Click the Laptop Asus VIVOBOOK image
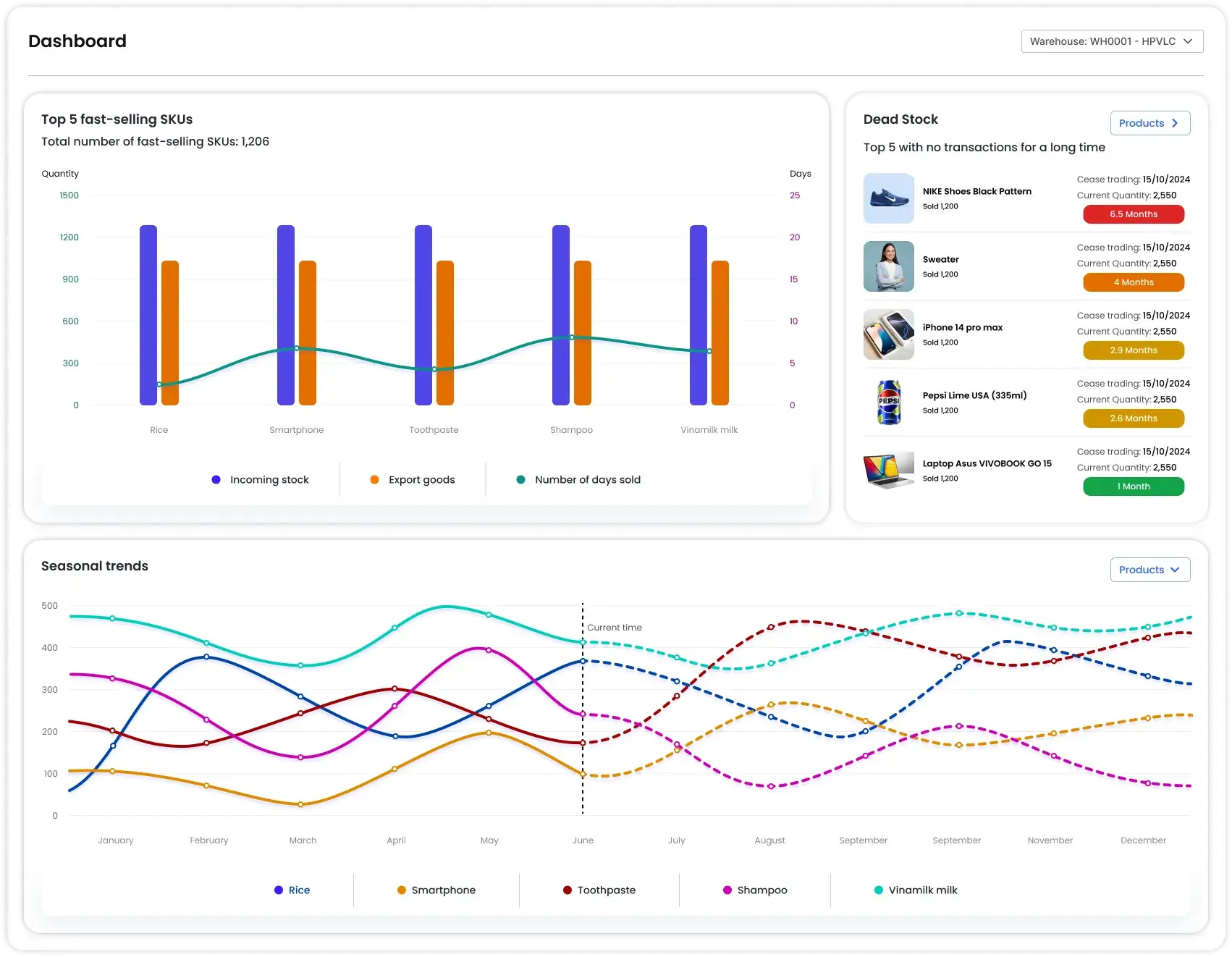The image size is (1232, 957). [x=888, y=471]
